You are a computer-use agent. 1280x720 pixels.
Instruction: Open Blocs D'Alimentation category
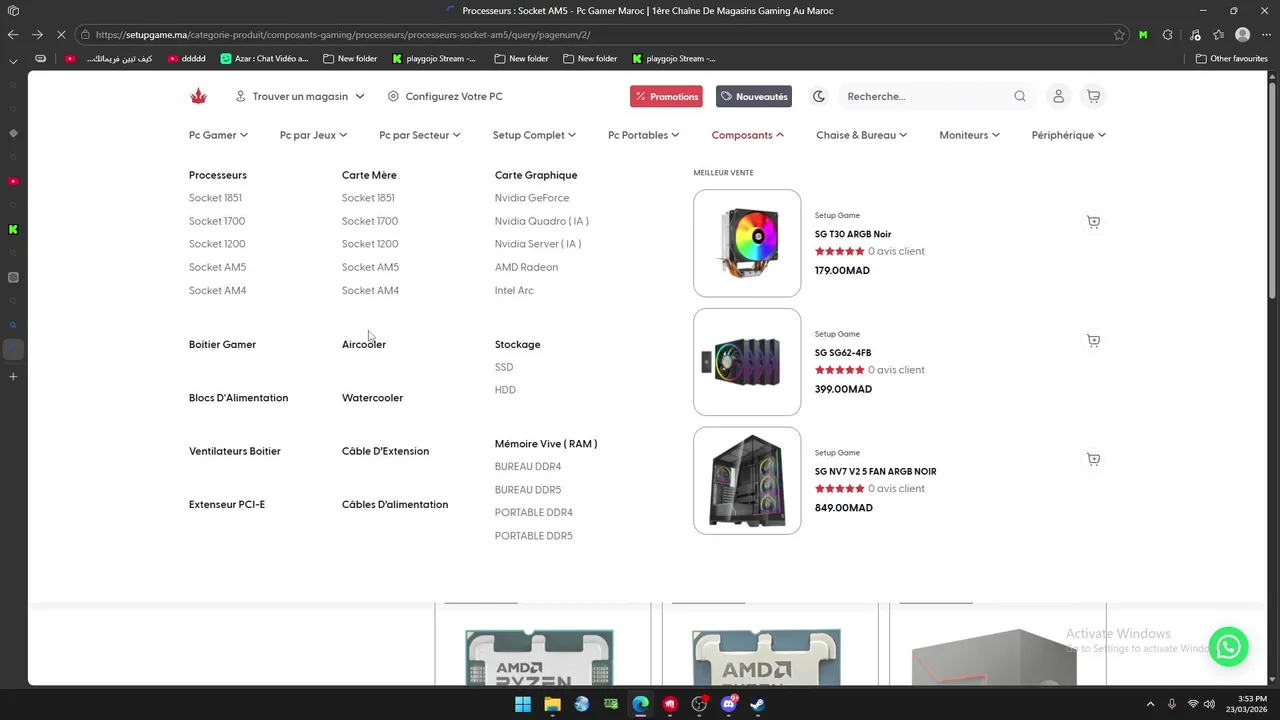point(238,398)
